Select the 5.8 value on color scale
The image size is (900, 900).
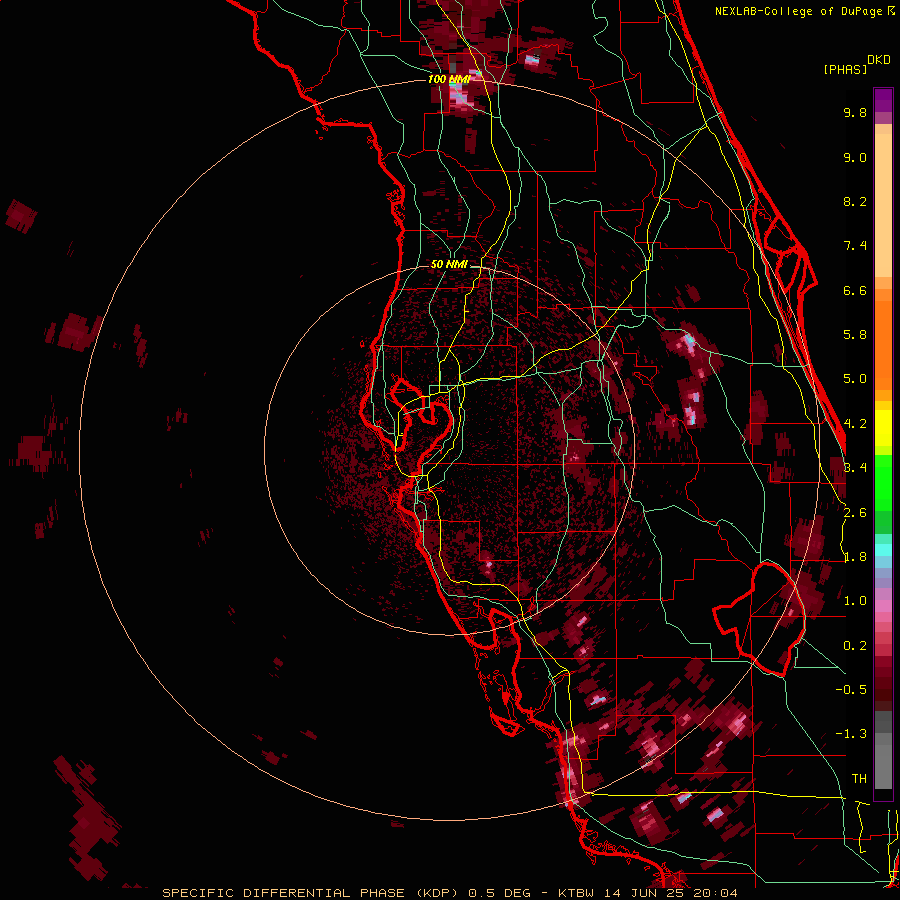[855, 335]
